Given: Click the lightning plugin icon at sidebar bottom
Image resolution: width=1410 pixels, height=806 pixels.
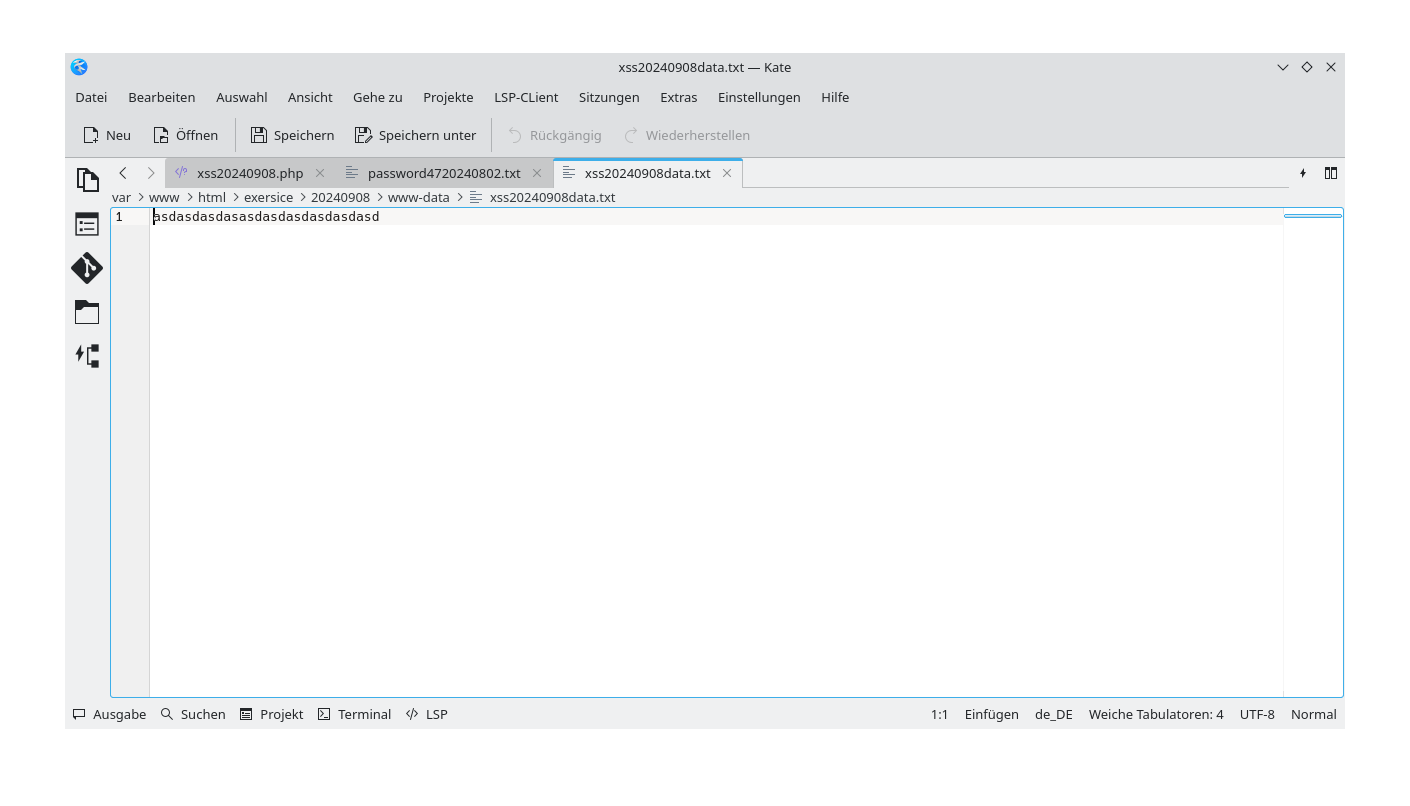Looking at the screenshot, I should pyautogui.click(x=87, y=355).
